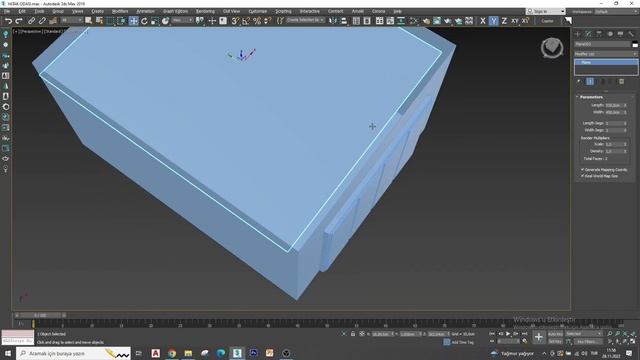Choose the Rectangular Selection Region tool

[x=111, y=21]
